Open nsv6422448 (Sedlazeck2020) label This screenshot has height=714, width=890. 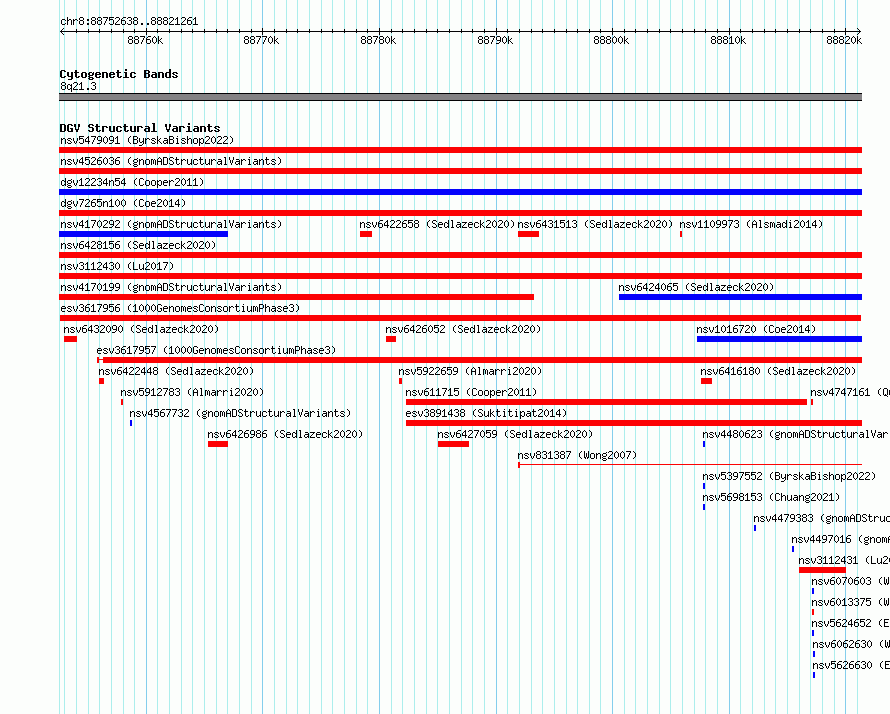pyautogui.click(x=177, y=371)
